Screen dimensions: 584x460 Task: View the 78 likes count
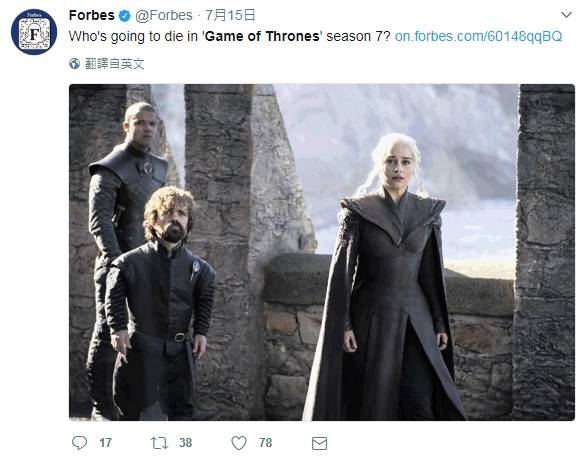pos(266,442)
